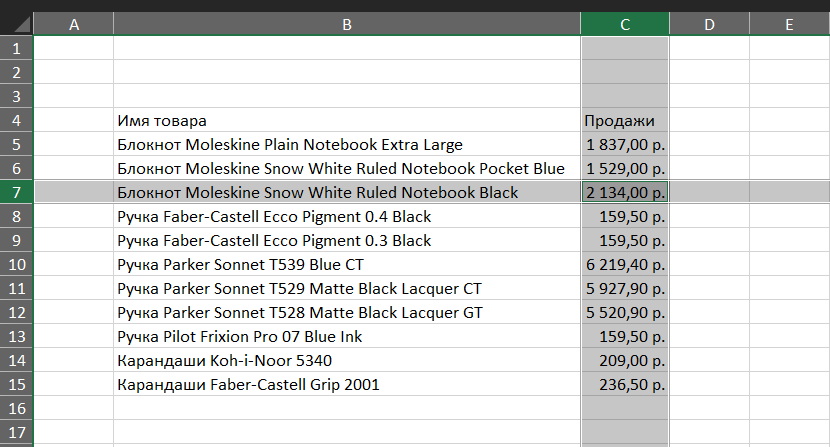Click the select-all triangle corner
The image size is (830, 447).
tap(16, 24)
